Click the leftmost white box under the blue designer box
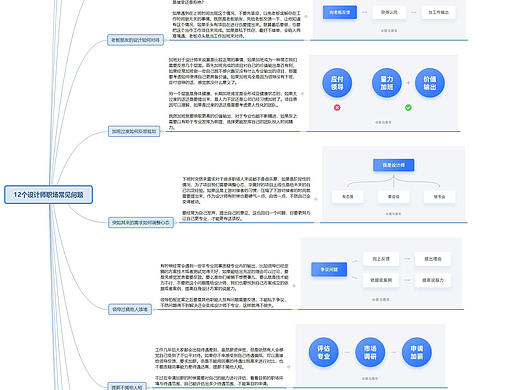This screenshot has height=390, width=520. coord(348,197)
